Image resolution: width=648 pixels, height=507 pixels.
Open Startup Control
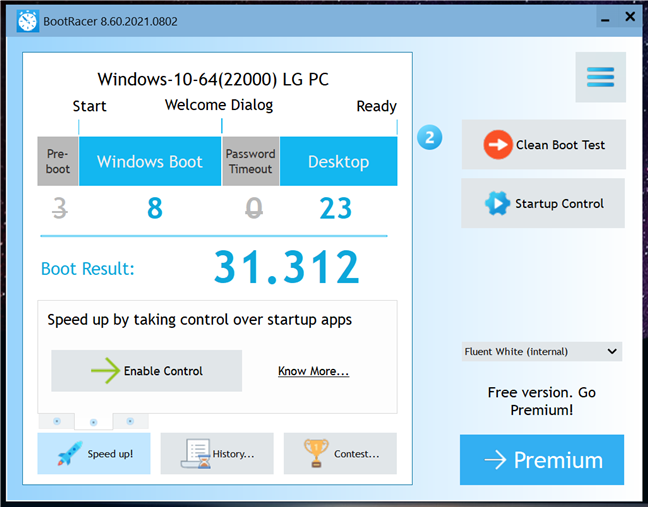pos(543,203)
